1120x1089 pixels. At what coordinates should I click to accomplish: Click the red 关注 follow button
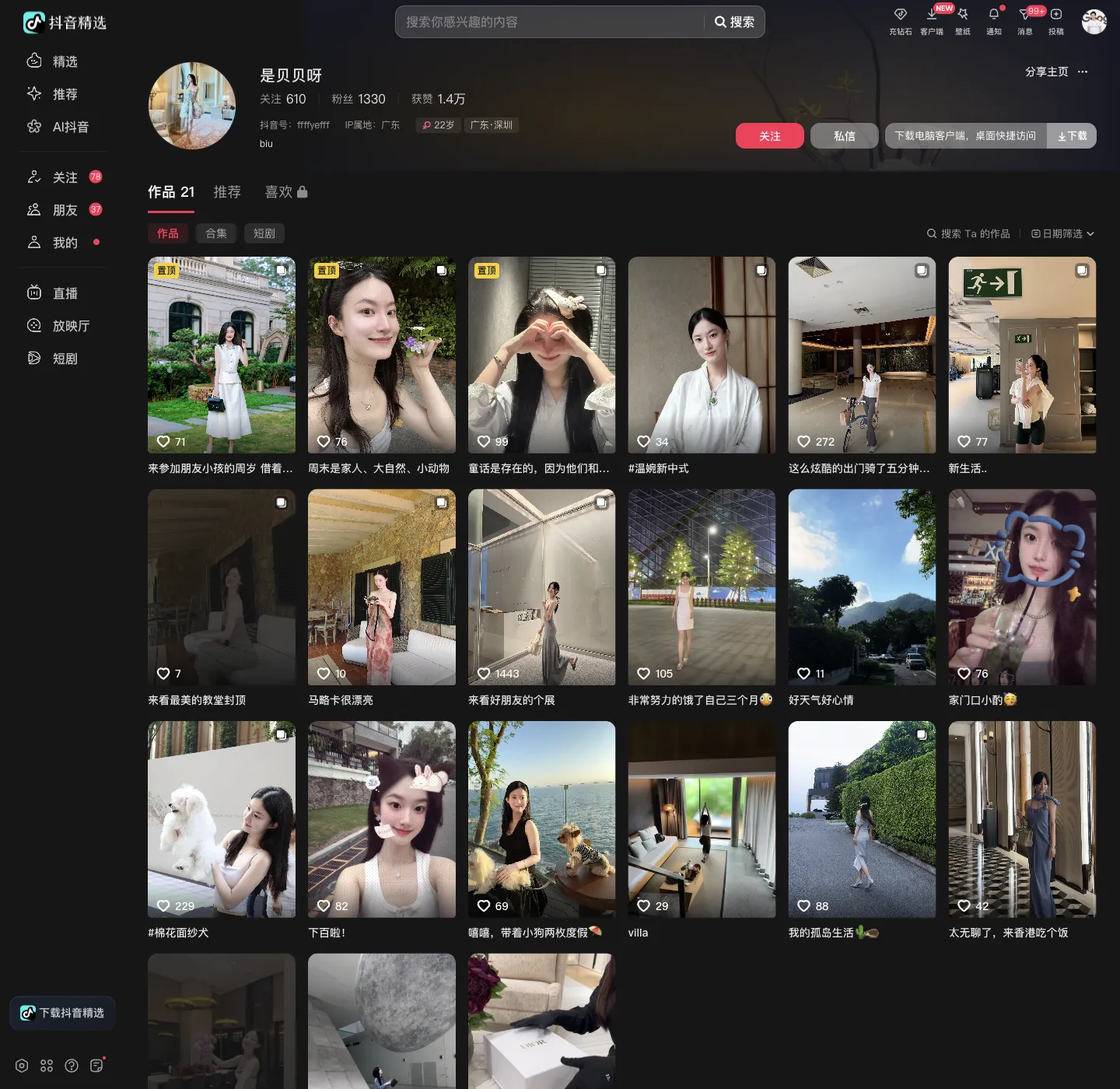tap(770, 136)
